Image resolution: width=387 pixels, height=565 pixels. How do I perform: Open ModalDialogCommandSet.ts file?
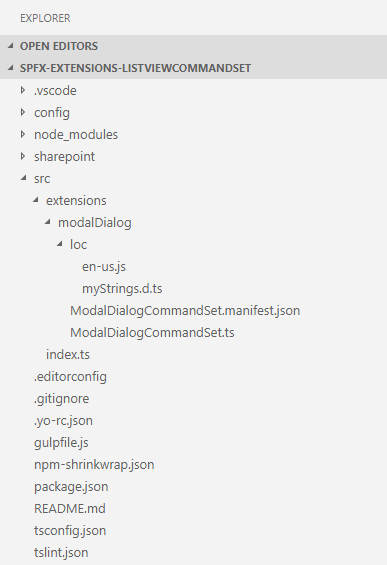click(152, 333)
